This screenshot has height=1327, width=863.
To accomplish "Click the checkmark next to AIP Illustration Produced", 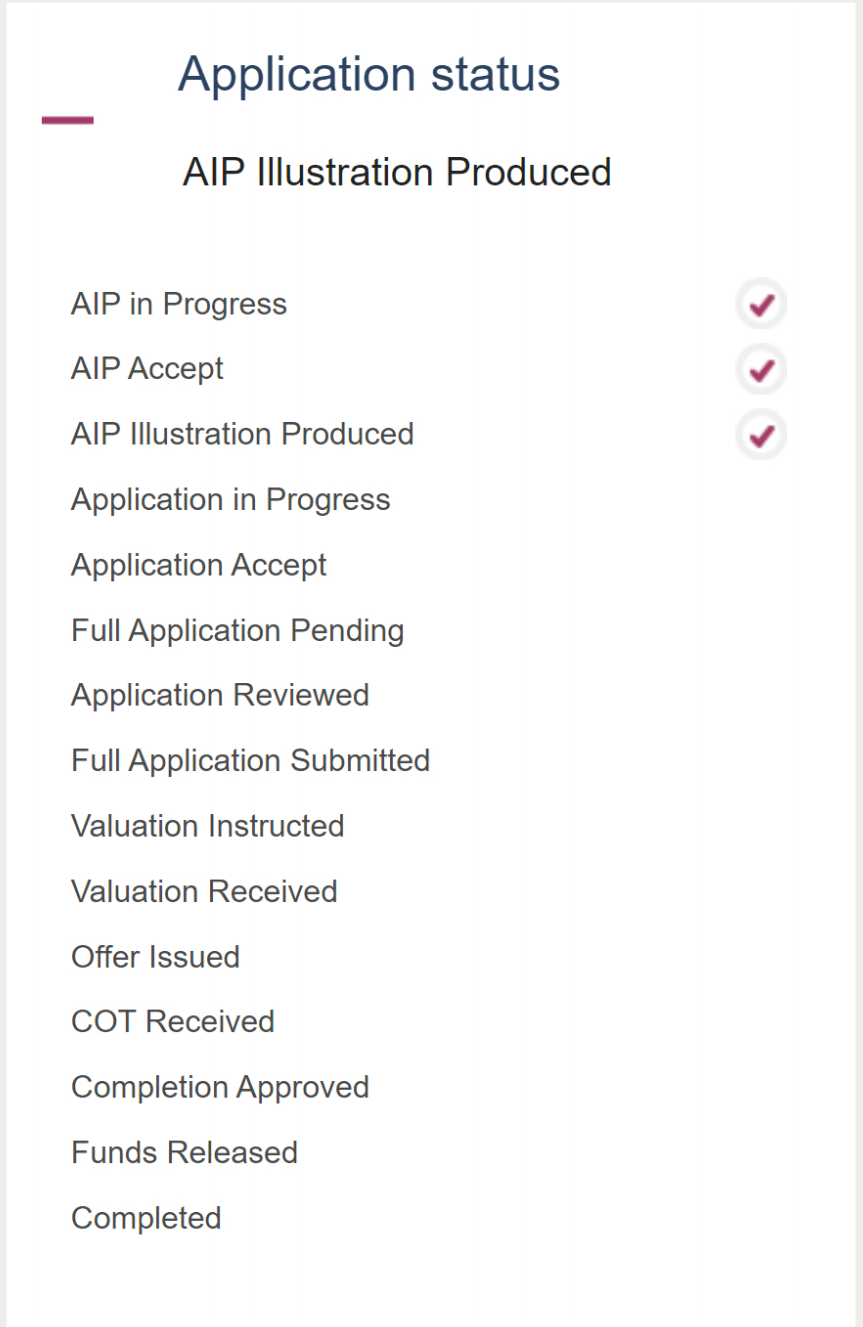I will coord(762,435).
